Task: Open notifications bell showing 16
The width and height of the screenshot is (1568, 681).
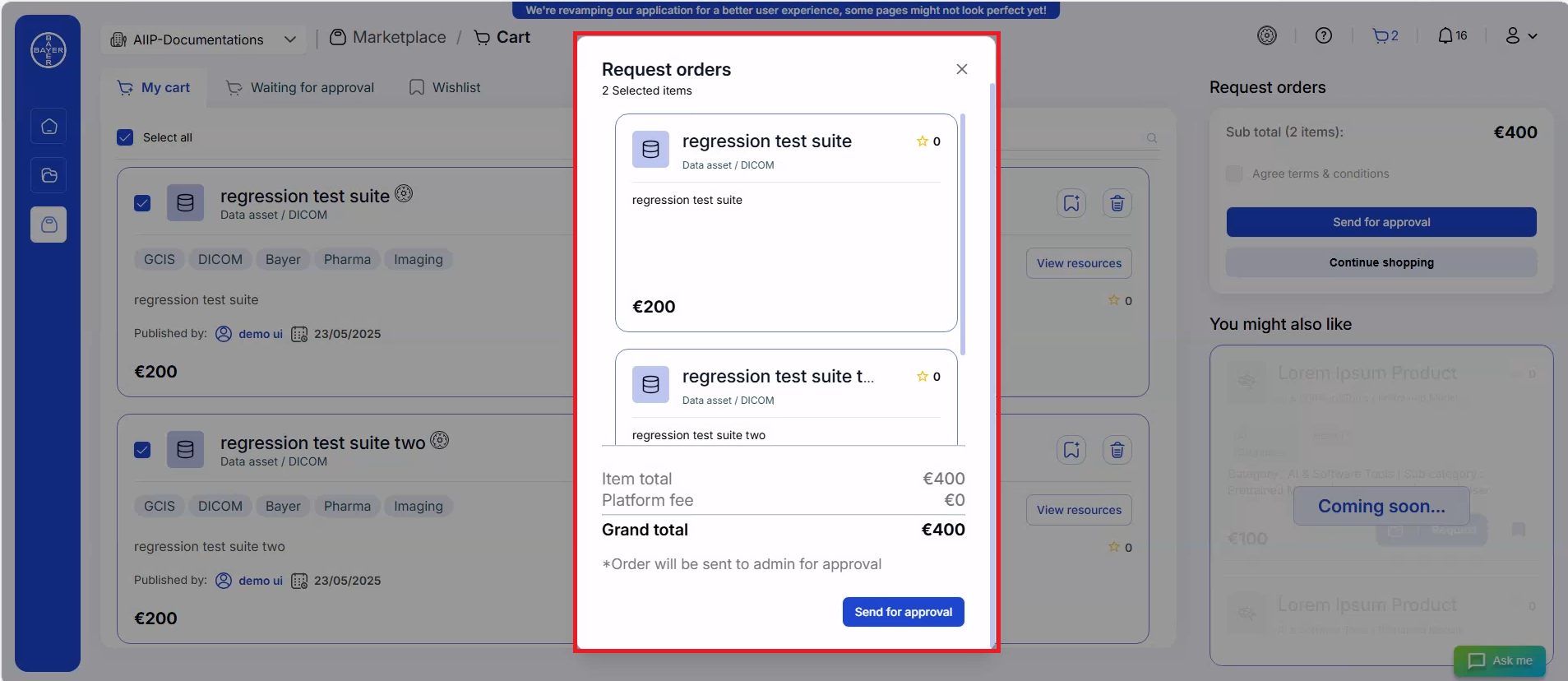Action: coord(1452,36)
